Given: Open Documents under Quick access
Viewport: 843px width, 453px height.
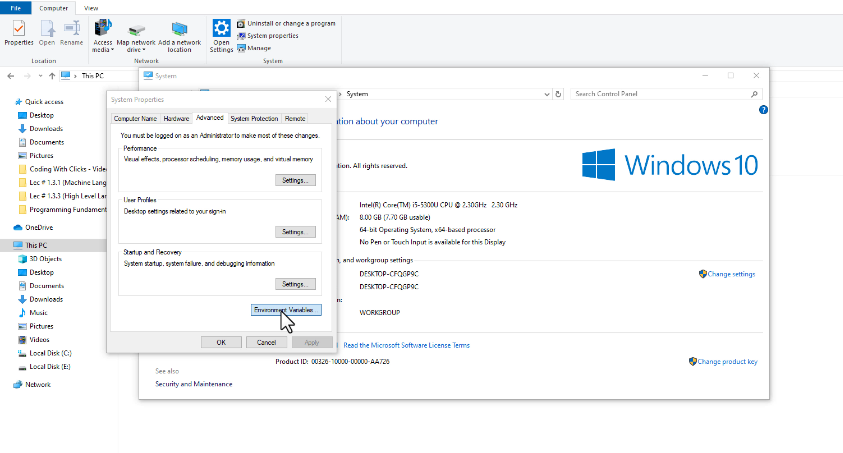Looking at the screenshot, I should 46,142.
